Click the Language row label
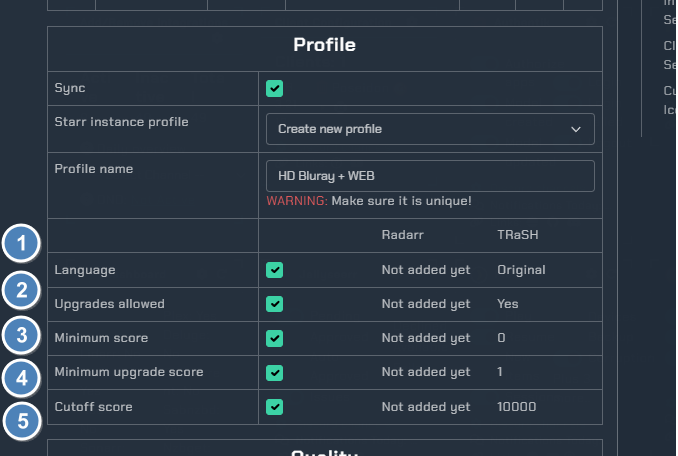Screen dimensions: 678x456 (85, 270)
